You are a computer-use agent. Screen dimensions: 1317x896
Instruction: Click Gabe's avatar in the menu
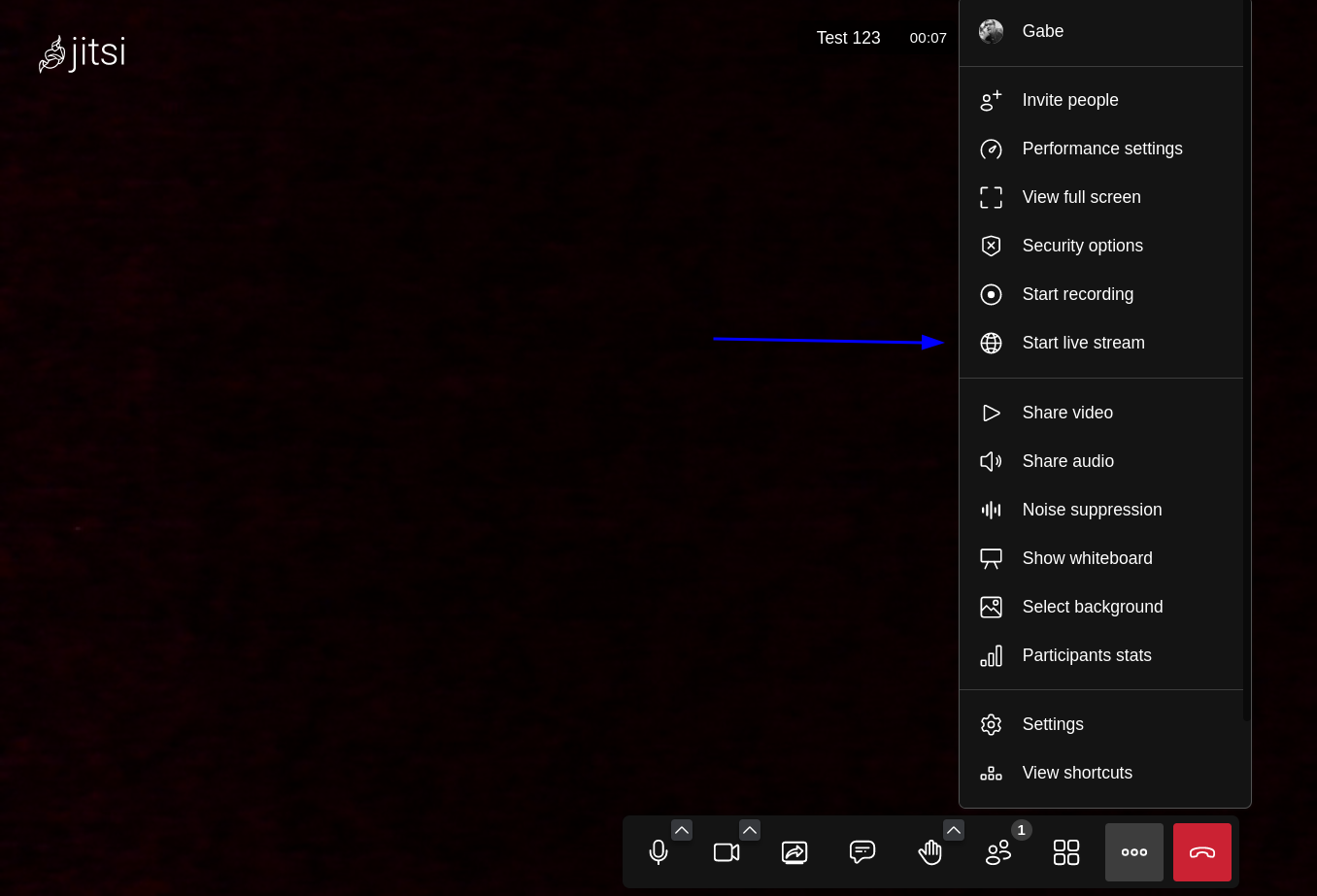pos(991,31)
